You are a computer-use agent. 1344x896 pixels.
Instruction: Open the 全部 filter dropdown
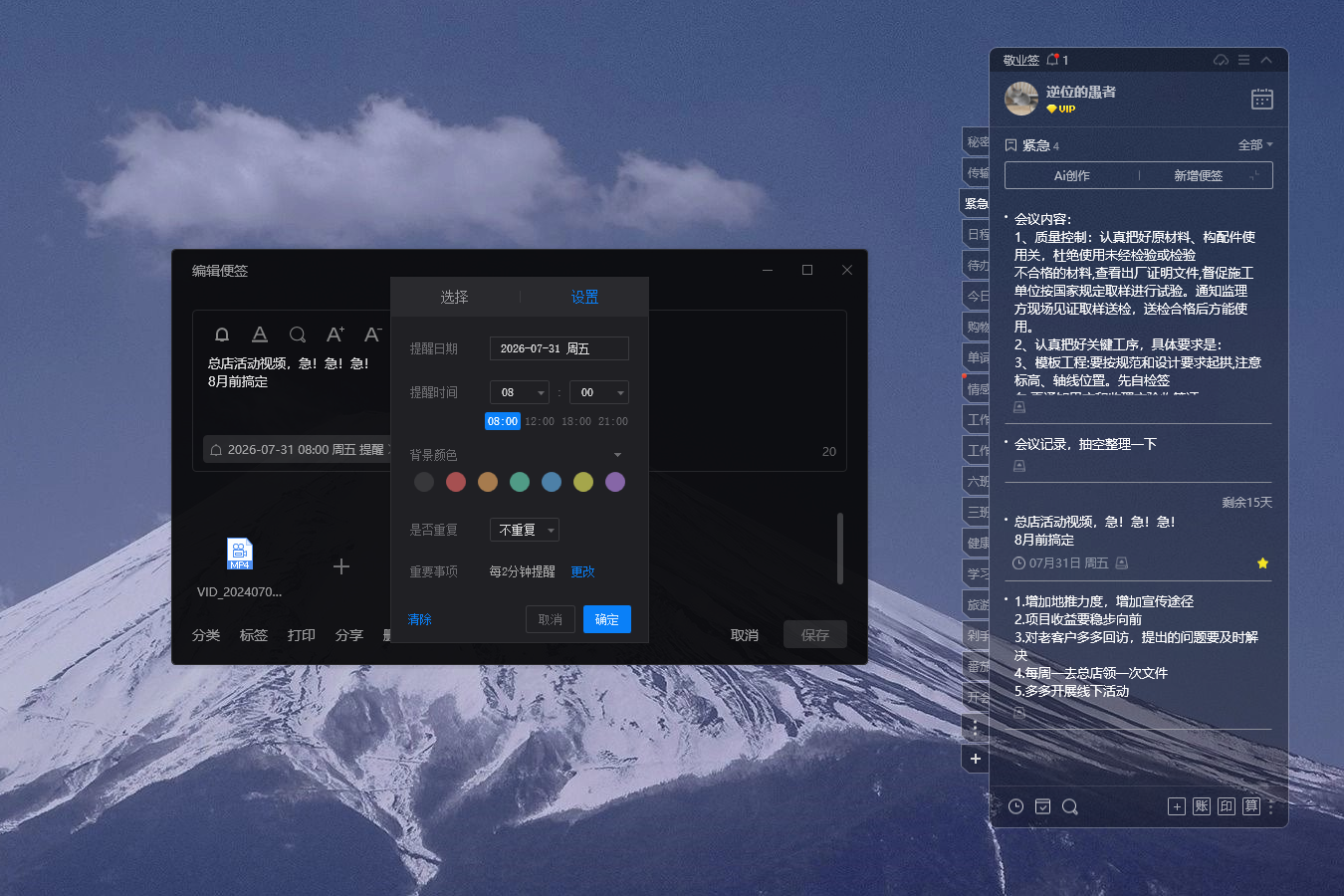click(x=1255, y=145)
